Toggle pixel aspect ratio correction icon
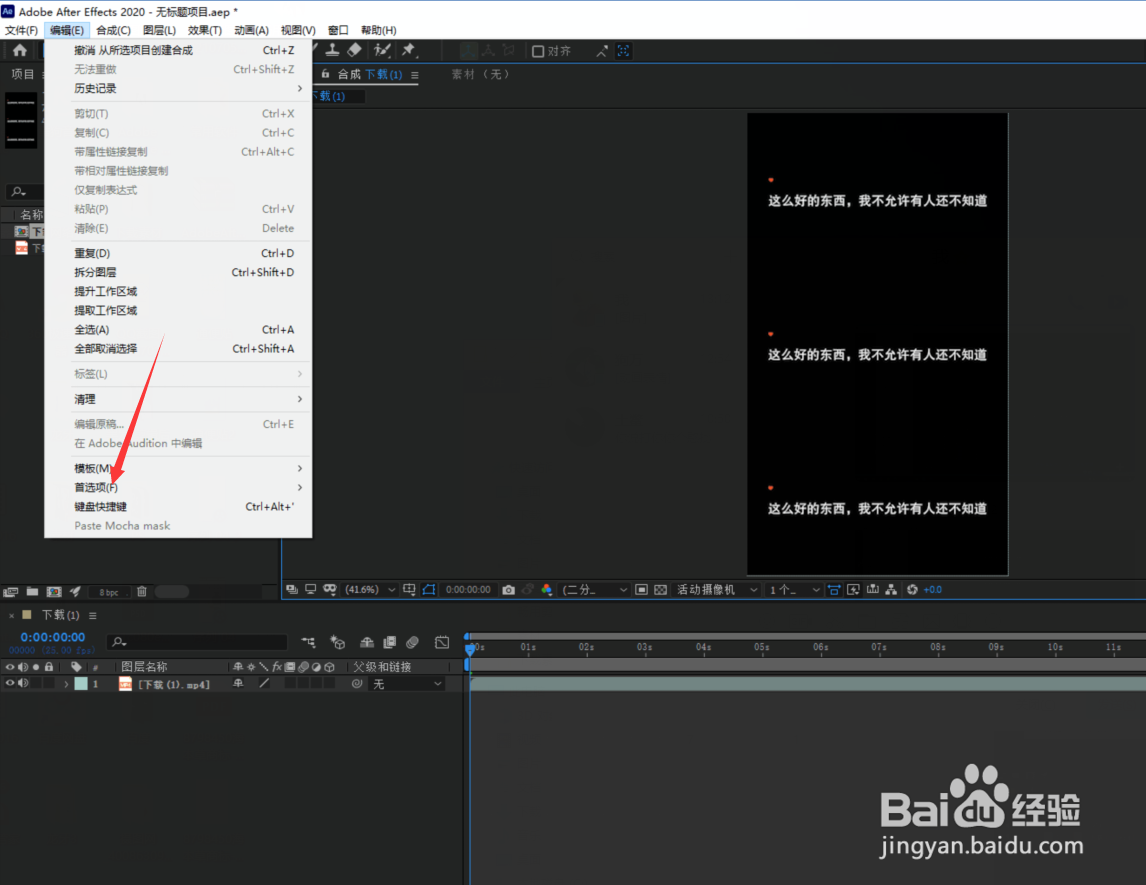Image resolution: width=1146 pixels, height=885 pixels. tap(834, 590)
